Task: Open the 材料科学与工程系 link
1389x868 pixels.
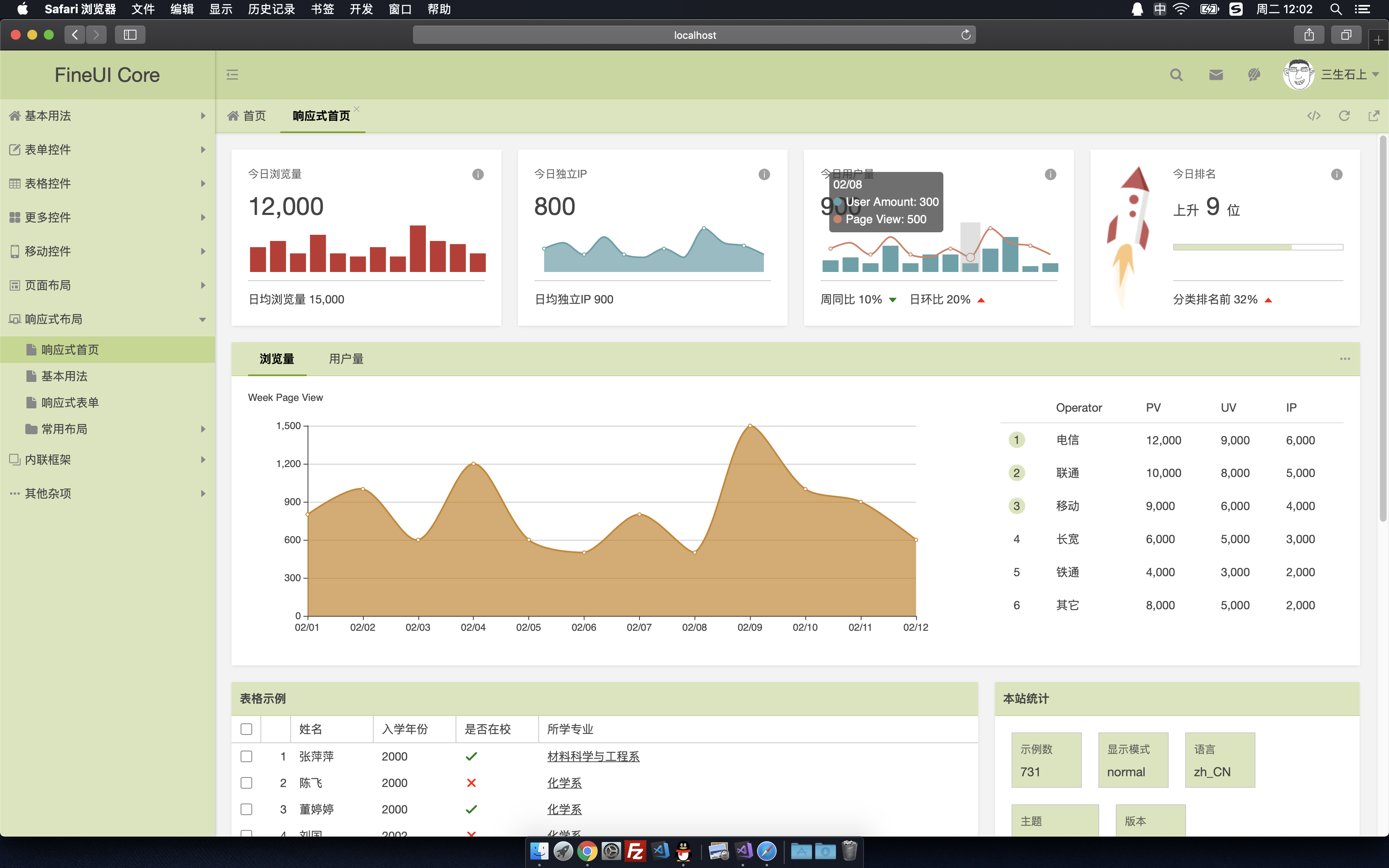Action: pos(593,757)
